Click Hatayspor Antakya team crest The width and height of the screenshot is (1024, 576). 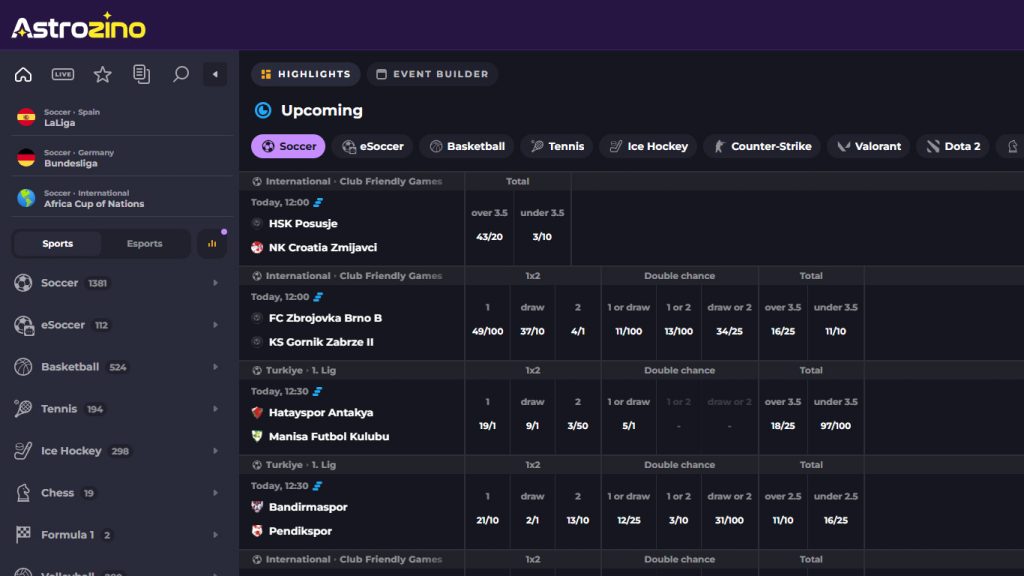point(257,413)
